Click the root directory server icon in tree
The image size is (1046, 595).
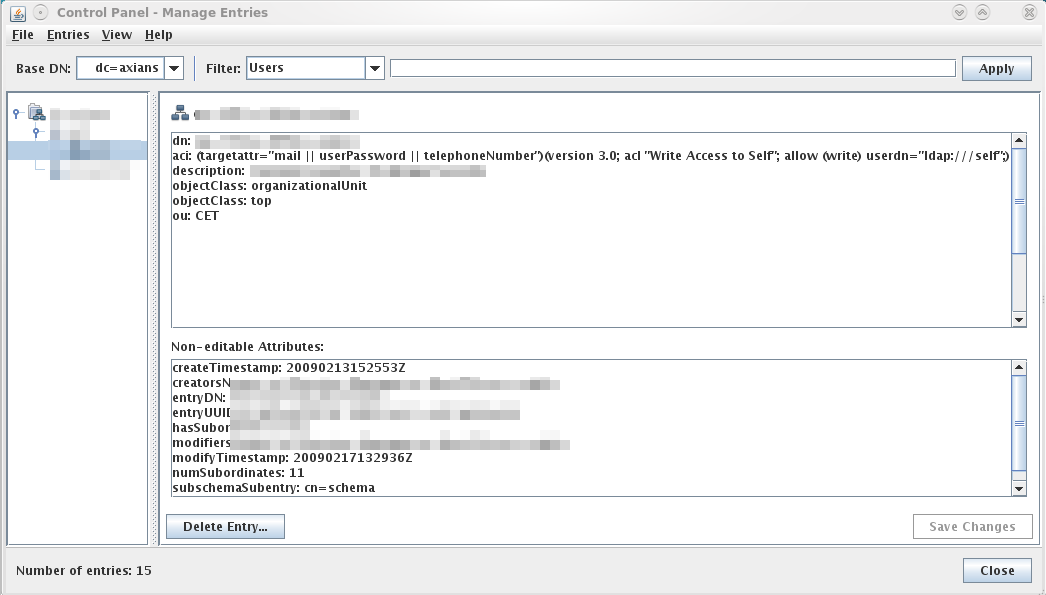pos(36,112)
